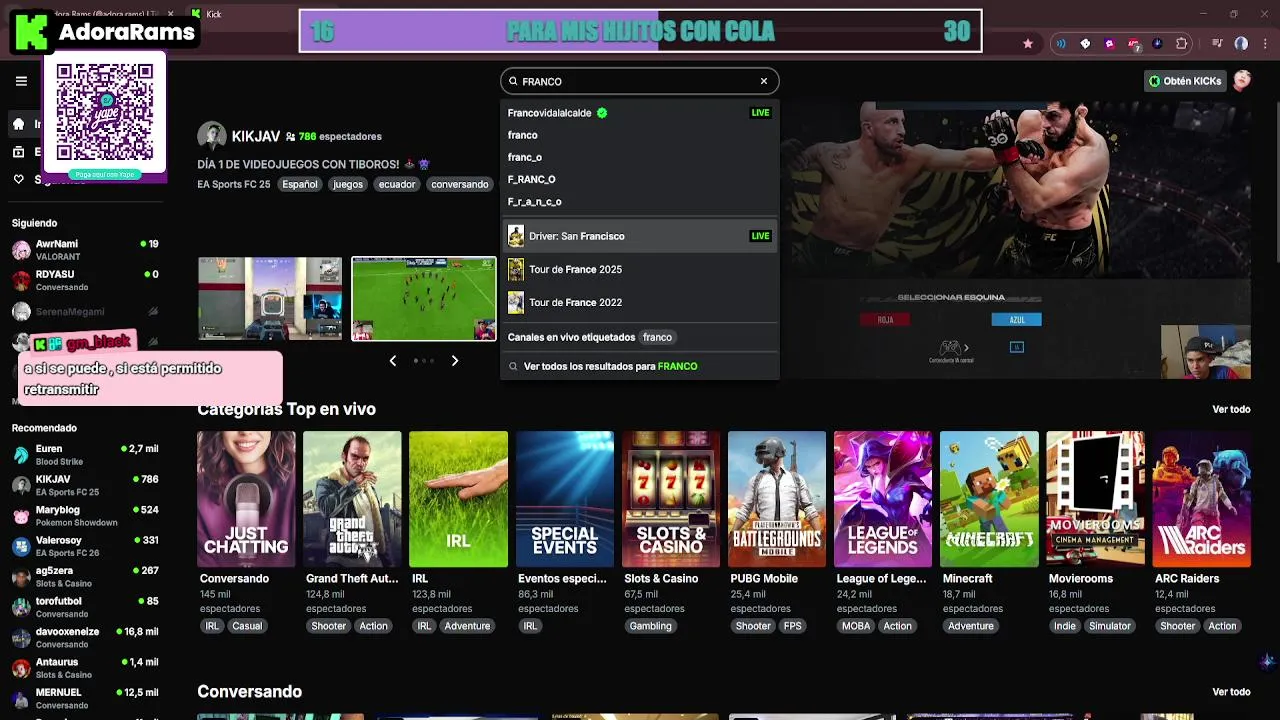Open the Just Chatting category card
This screenshot has height=720, width=1280.
246,499
